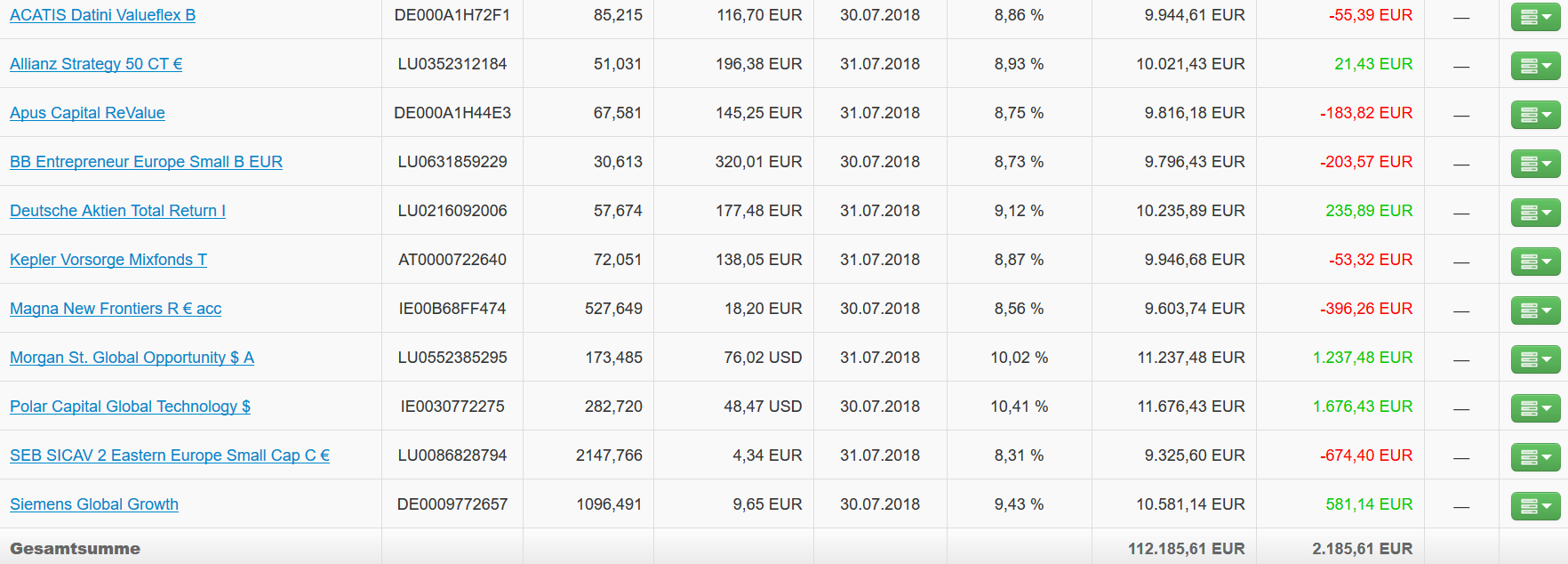The image size is (1568, 564).
Task: Open the Kepler Vorsorge Mixfonds T link
Action: 108,260
